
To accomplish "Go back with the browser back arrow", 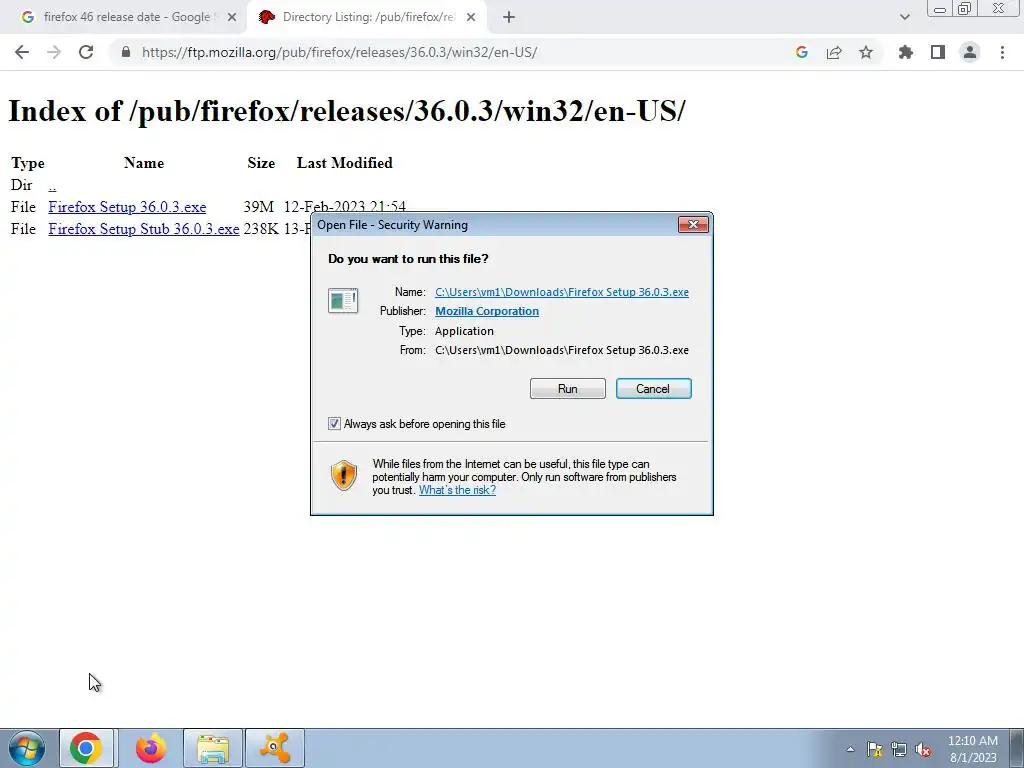I will pos(22,52).
